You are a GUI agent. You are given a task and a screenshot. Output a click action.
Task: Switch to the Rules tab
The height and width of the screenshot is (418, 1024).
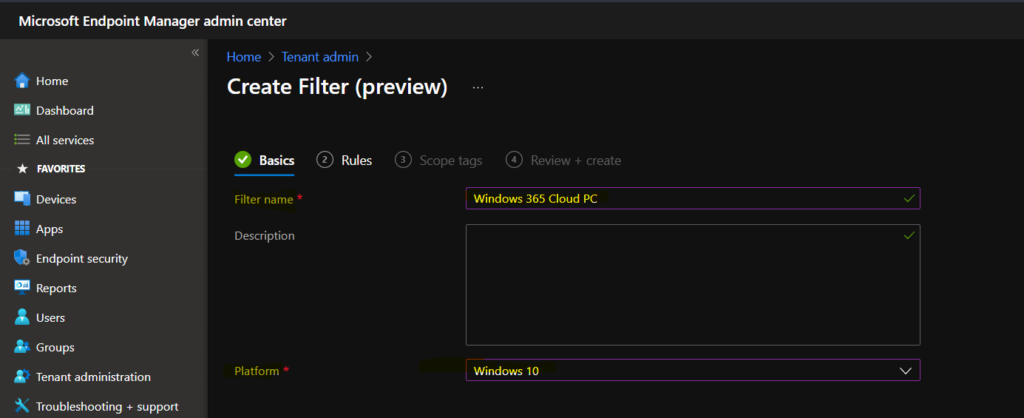click(344, 161)
